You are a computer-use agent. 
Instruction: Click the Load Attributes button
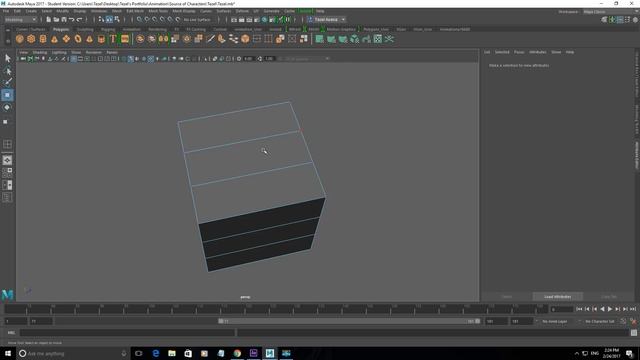point(558,297)
